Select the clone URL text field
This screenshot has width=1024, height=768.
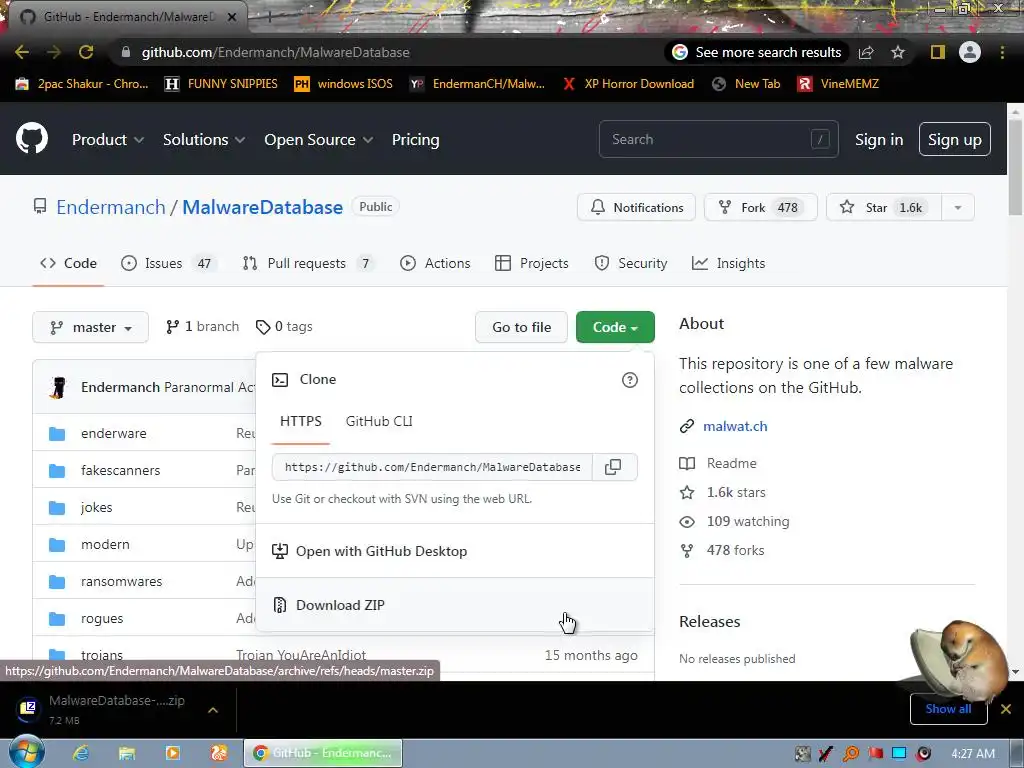432,467
